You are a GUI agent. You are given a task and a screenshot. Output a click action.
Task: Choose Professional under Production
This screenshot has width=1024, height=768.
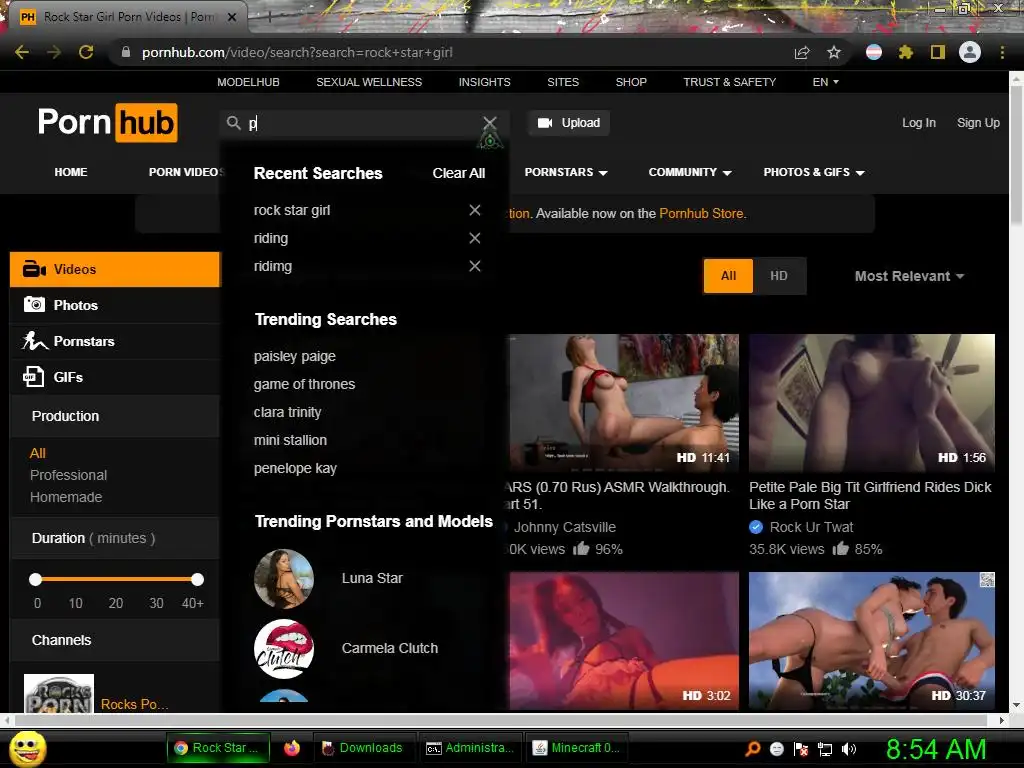click(69, 475)
